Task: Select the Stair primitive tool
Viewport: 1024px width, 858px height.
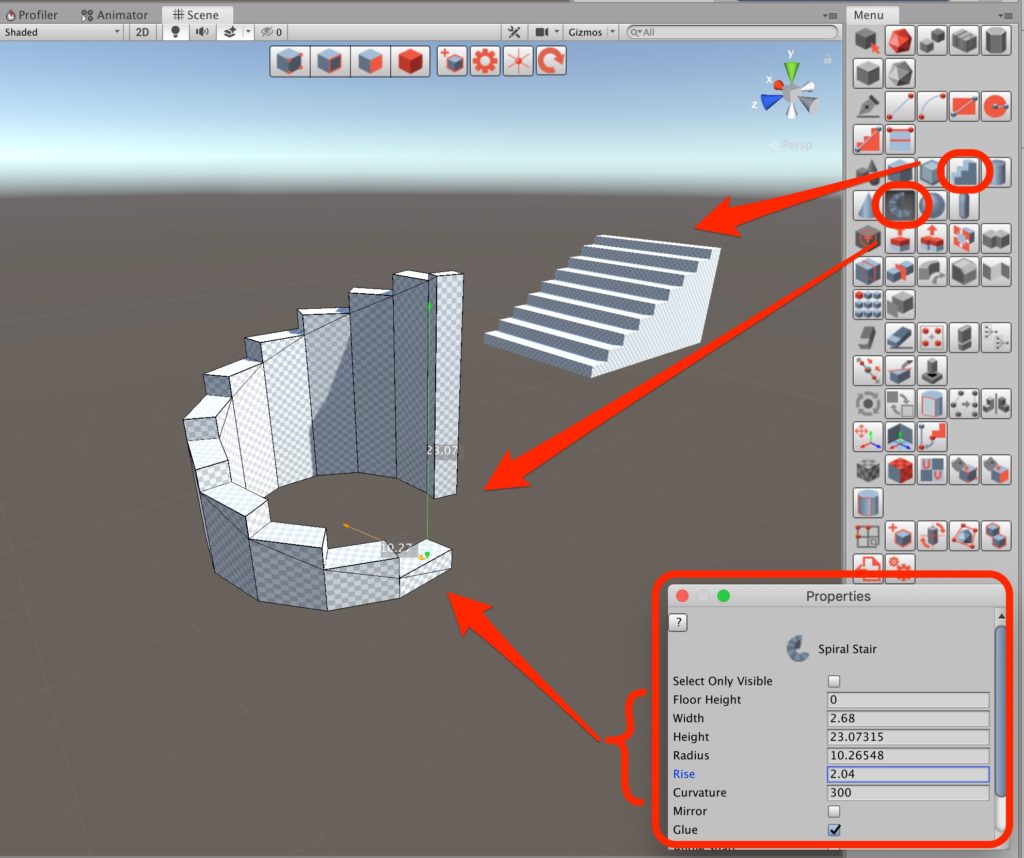Action: coord(965,172)
